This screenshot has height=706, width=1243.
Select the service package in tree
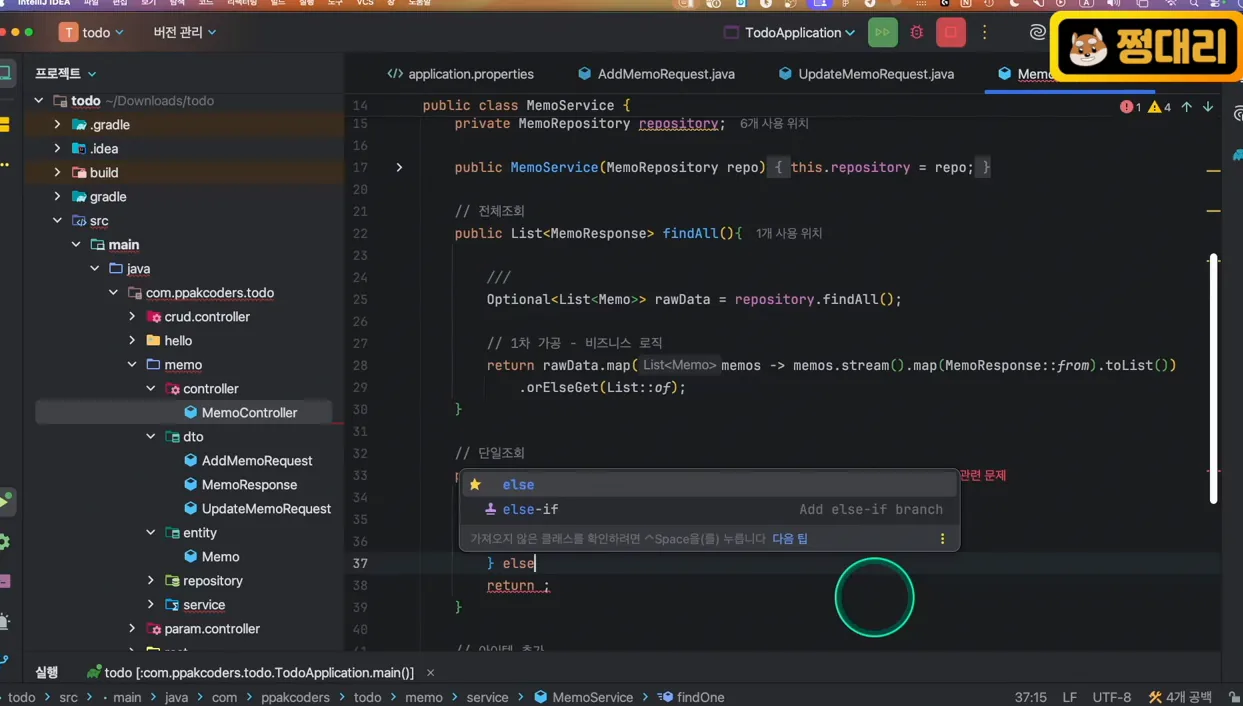coord(204,605)
